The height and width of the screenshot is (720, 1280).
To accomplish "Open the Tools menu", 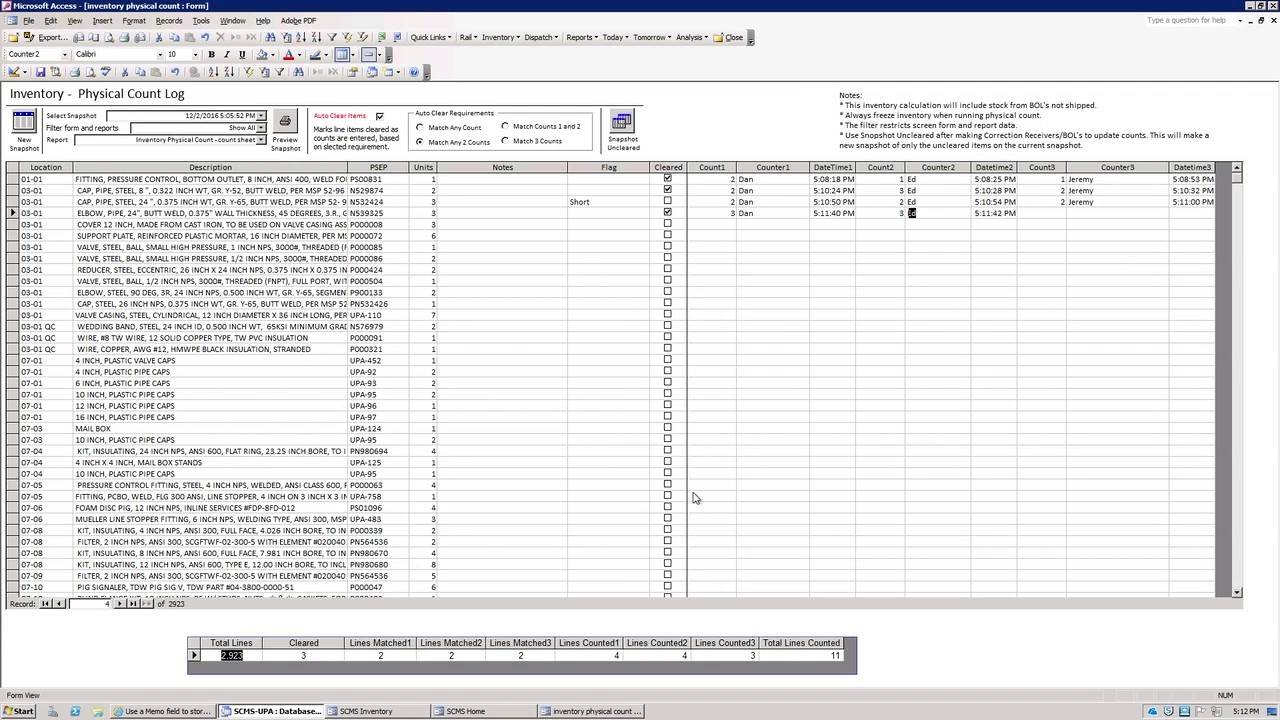I will (201, 20).
